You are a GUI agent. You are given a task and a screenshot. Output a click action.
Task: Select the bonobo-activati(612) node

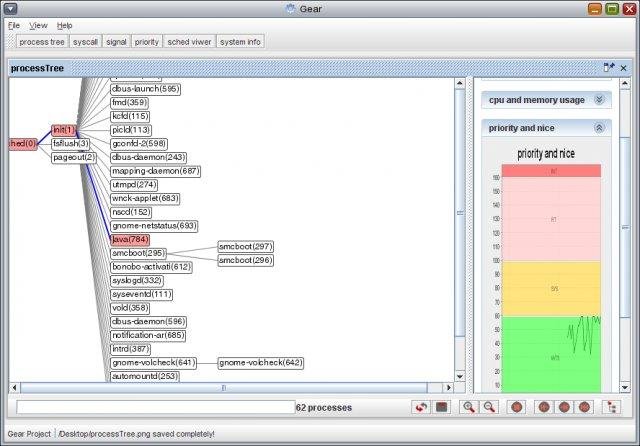pos(151,267)
